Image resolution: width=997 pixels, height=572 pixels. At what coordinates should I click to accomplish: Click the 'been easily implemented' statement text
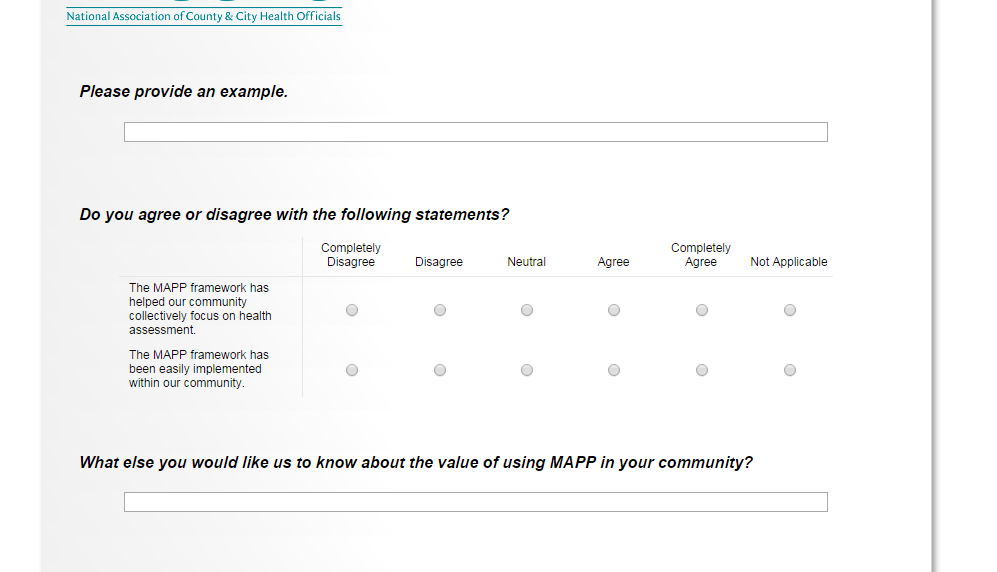[198, 369]
